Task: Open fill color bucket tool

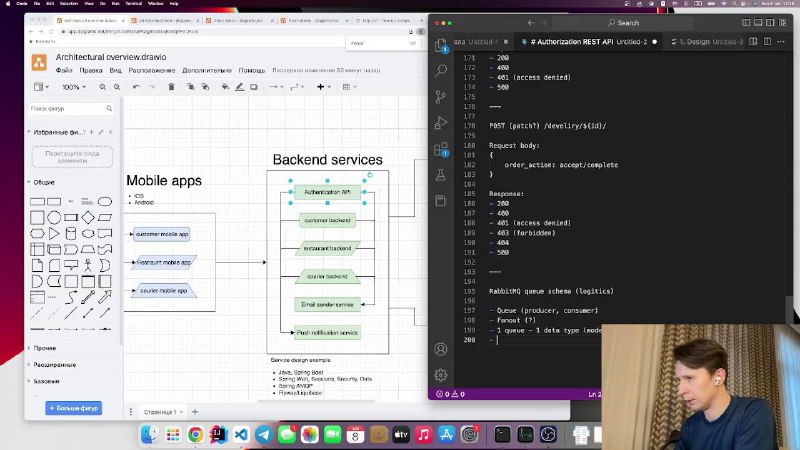Action: (225, 87)
